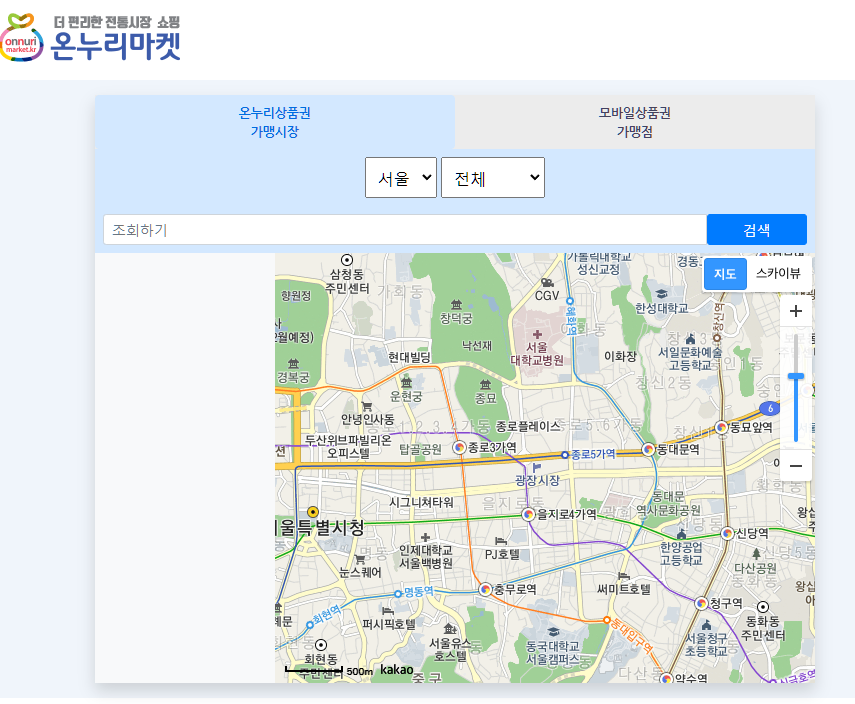Viewport: 855px width, 704px height.
Task: Click the 삼청동 주민센터 marker
Action: point(347,260)
